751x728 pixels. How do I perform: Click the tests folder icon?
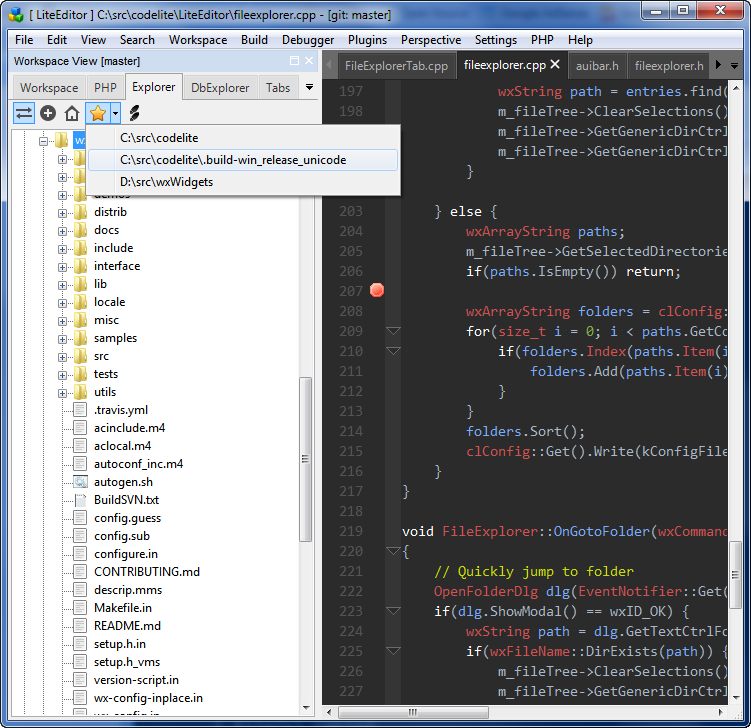pyautogui.click(x=80, y=374)
